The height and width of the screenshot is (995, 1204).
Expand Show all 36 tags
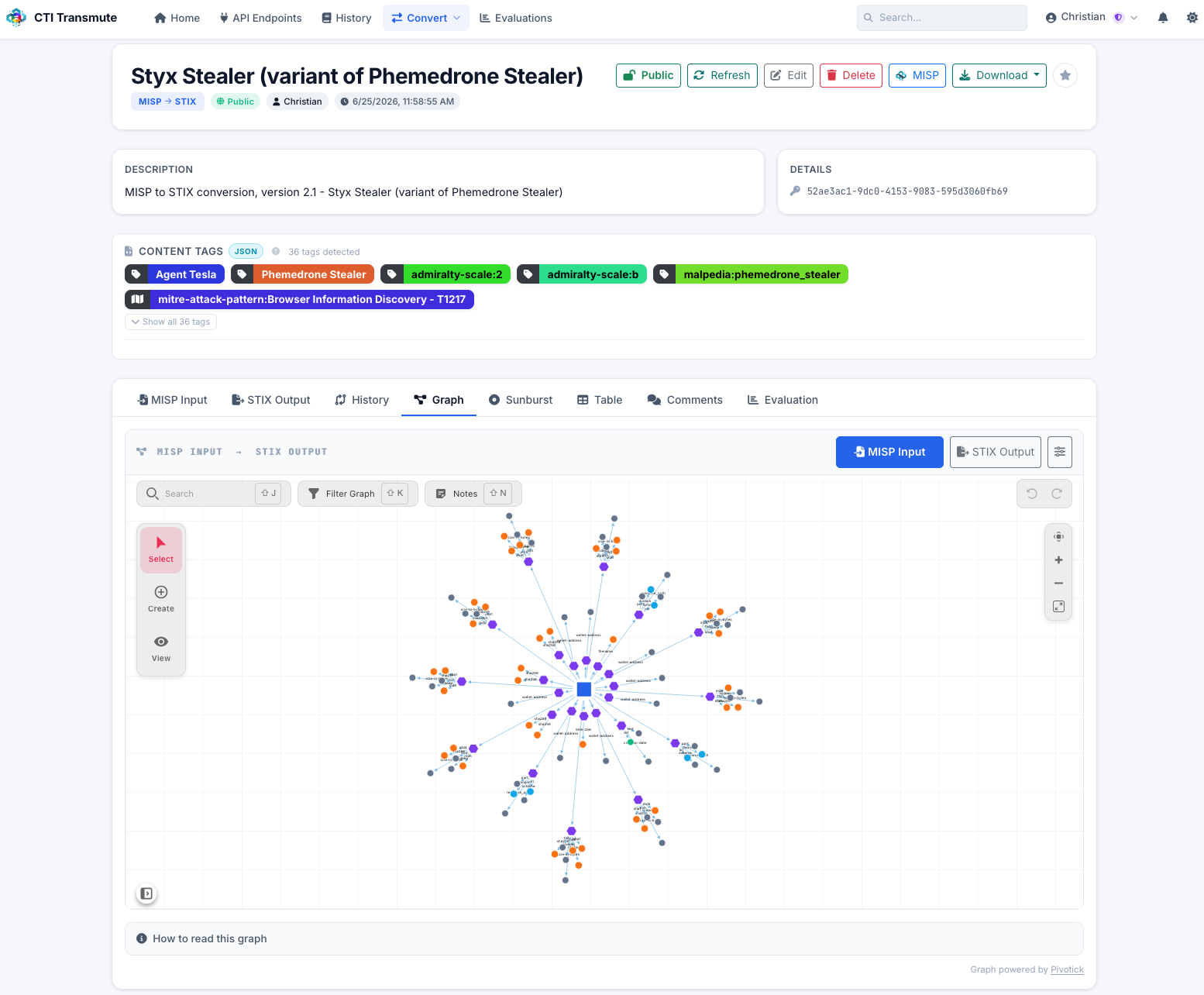170,322
